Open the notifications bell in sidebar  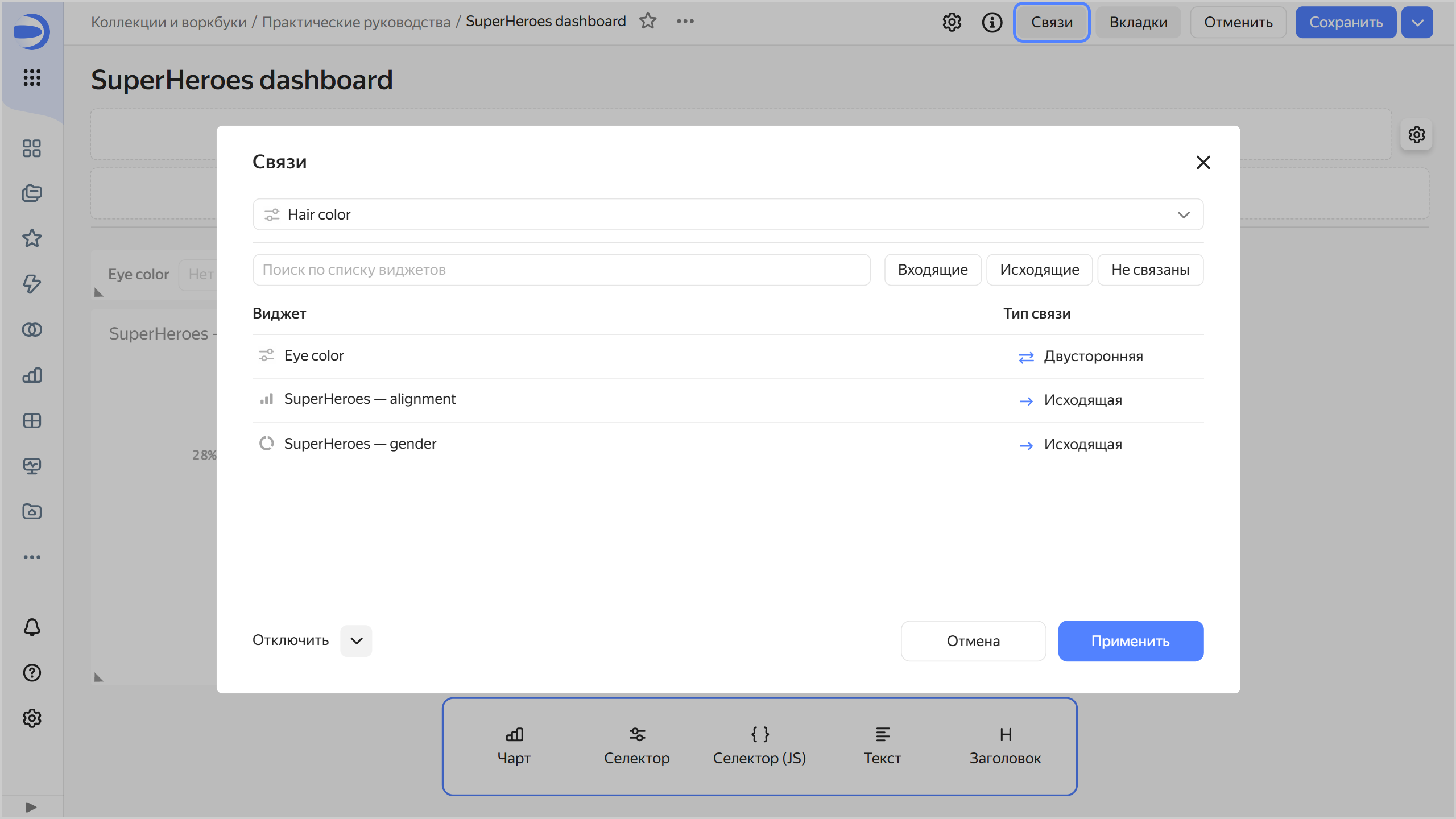click(x=32, y=627)
